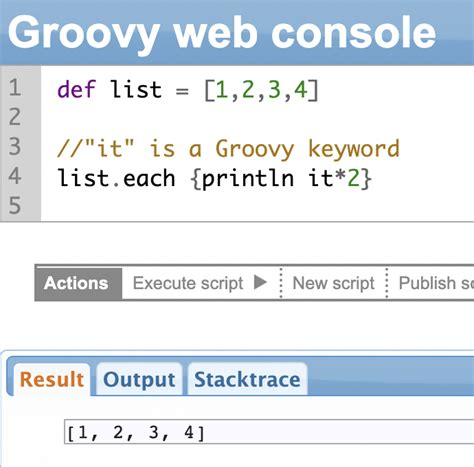Click the result text box showing [1, 2, 3, 4]
474x467 pixels.
pyautogui.click(x=269, y=432)
